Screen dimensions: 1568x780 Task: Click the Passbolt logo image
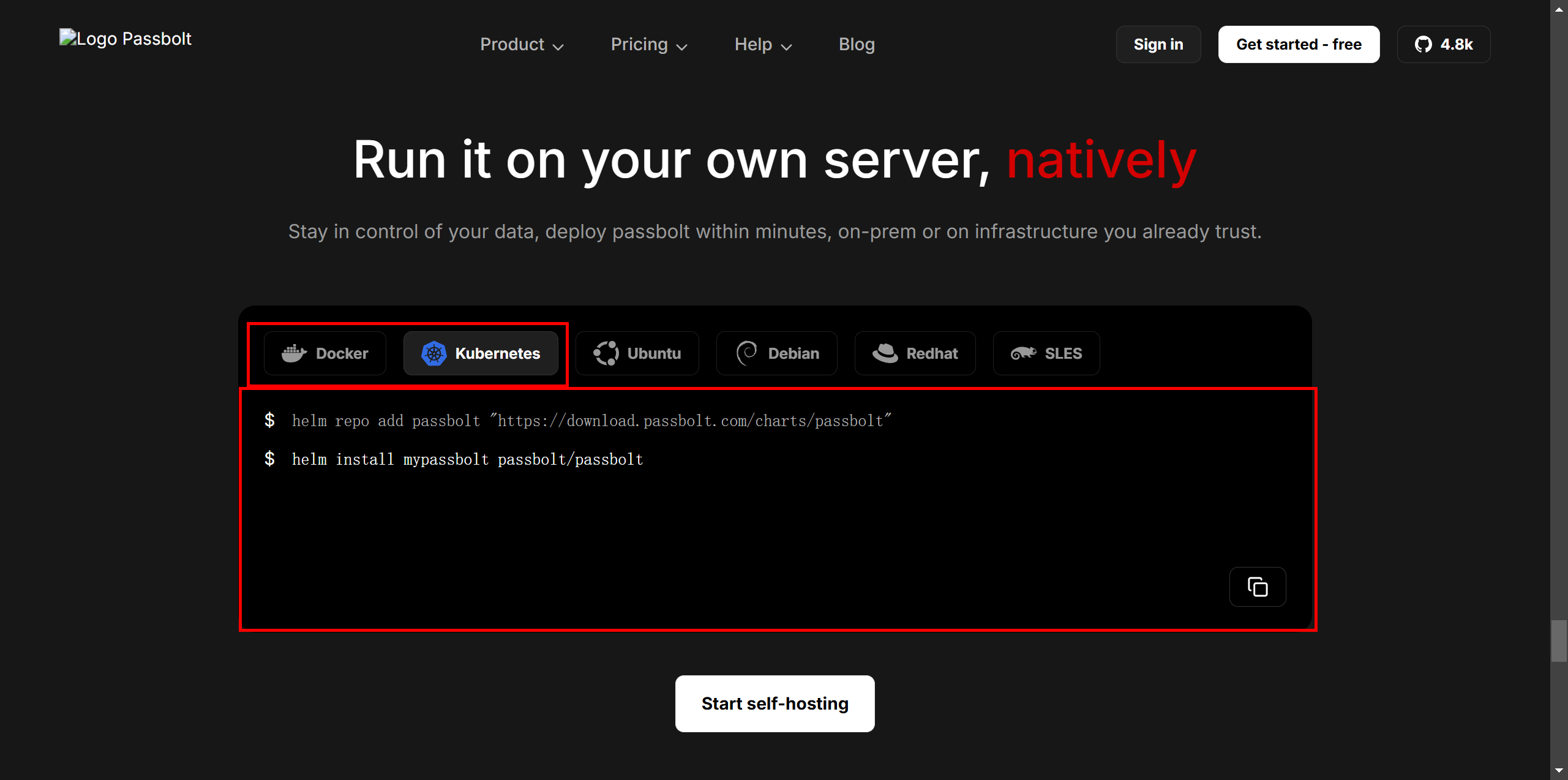pos(126,39)
